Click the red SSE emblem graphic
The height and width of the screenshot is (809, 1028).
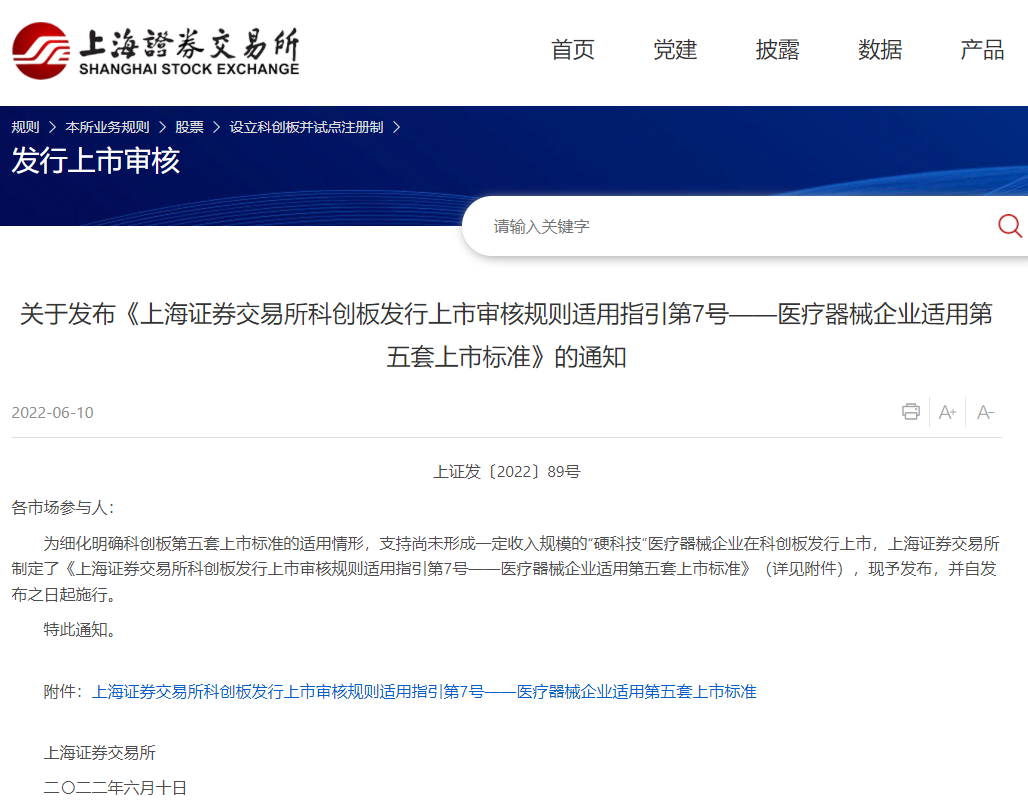pos(40,49)
